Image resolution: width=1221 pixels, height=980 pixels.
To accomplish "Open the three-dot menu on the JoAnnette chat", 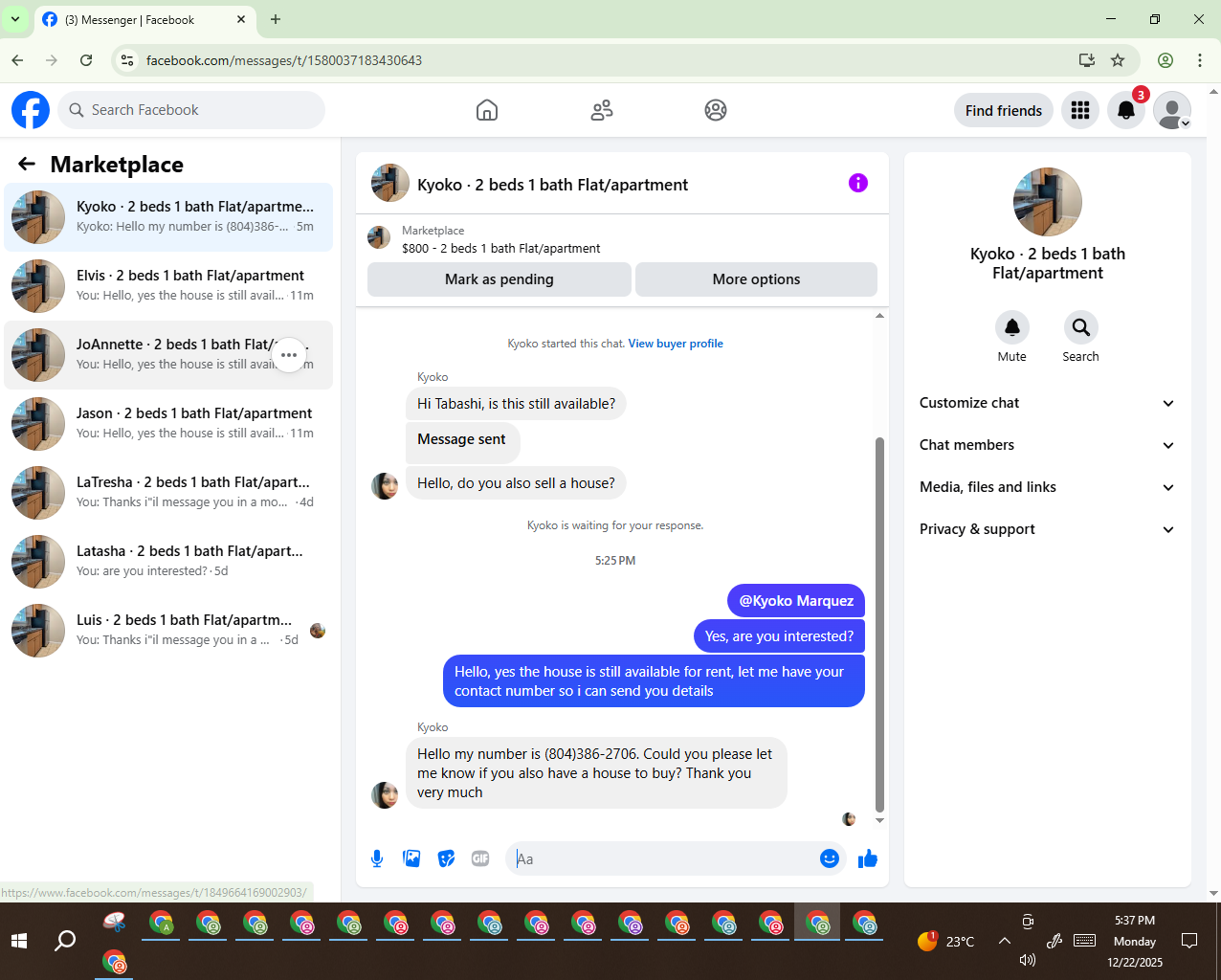I will click(x=289, y=355).
